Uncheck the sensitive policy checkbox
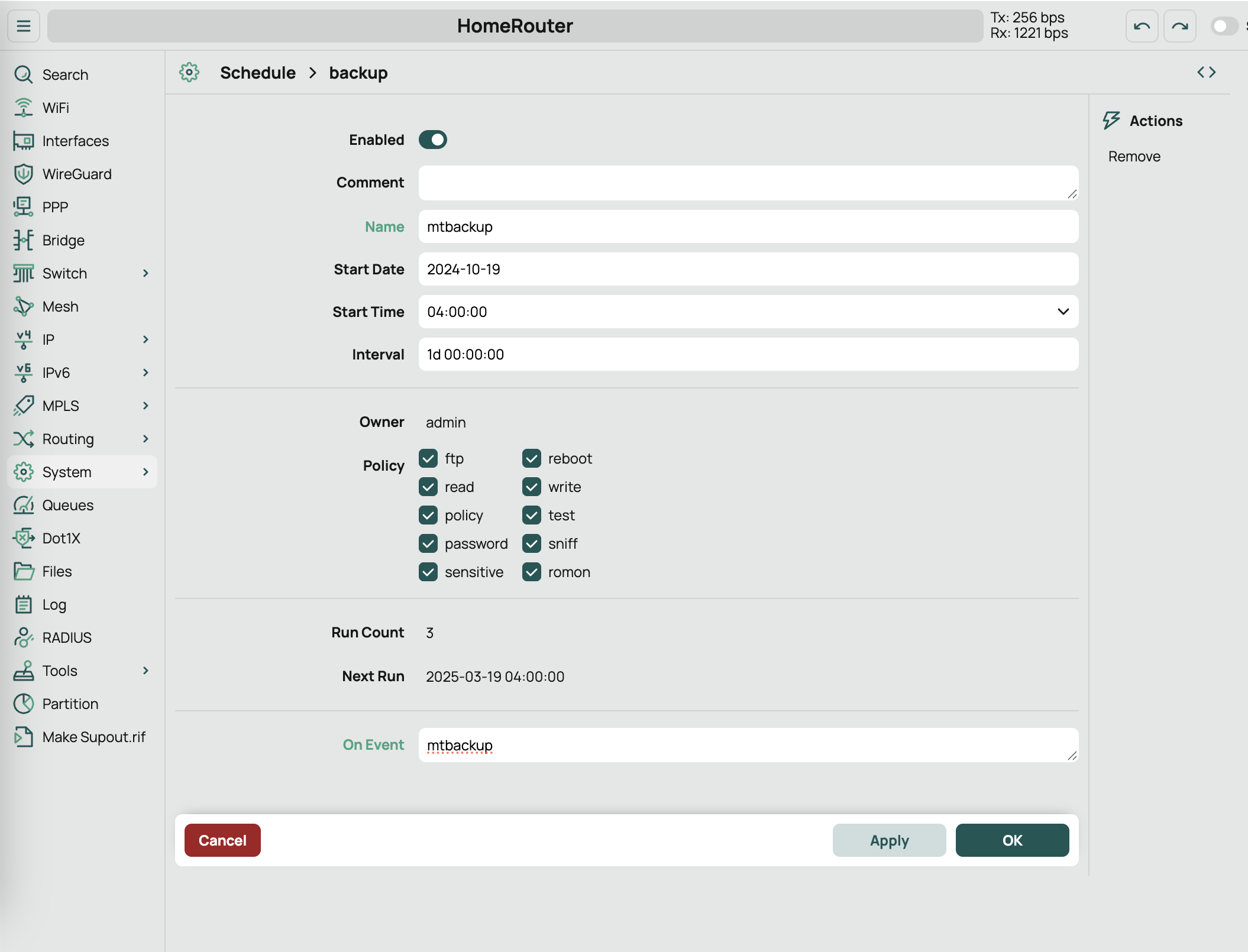Screen dimensions: 1248x952 coord(428,572)
